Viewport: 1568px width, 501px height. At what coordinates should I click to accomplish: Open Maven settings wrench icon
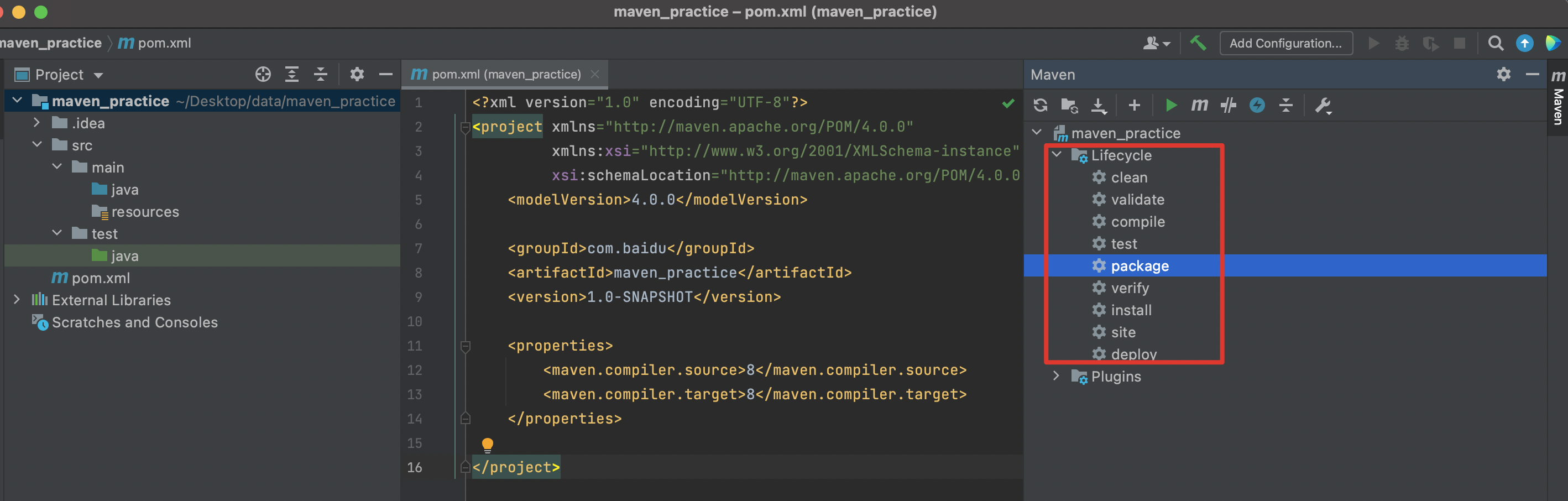coord(1323,105)
